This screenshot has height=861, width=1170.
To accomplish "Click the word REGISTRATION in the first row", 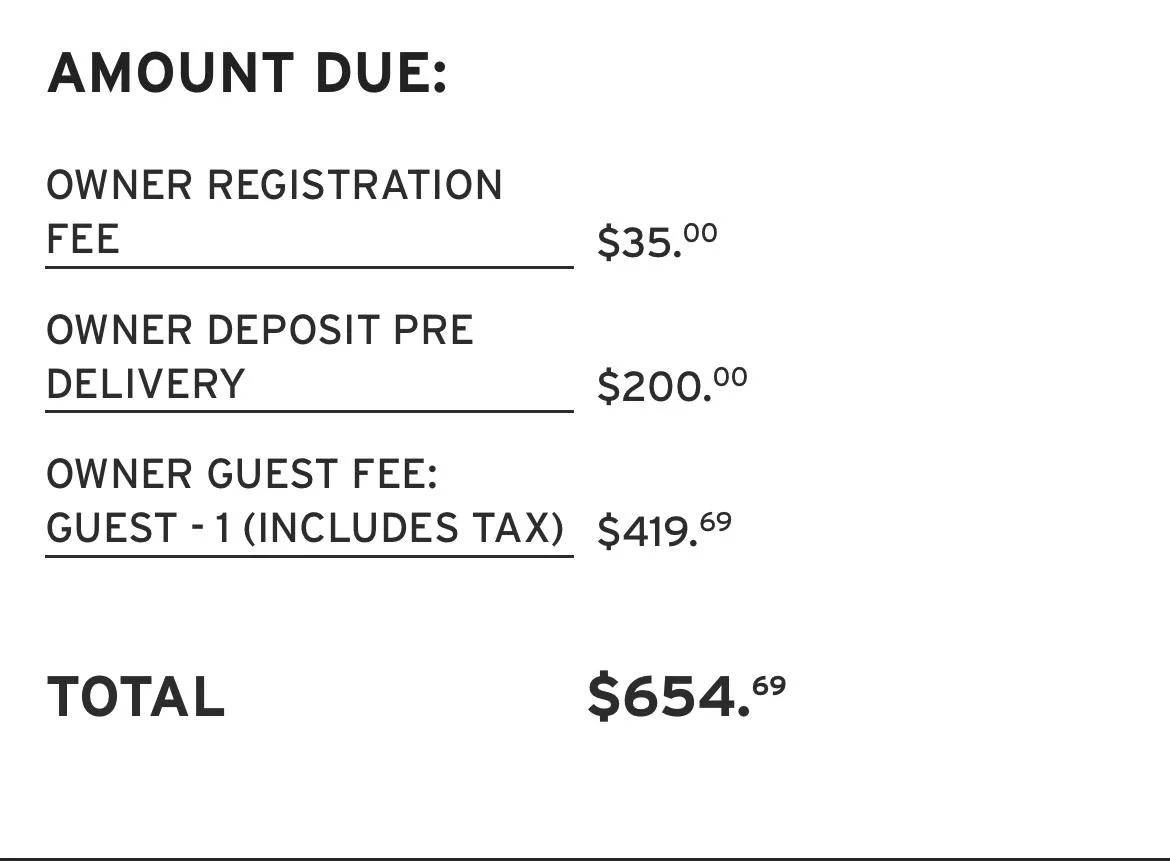I will [x=354, y=185].
